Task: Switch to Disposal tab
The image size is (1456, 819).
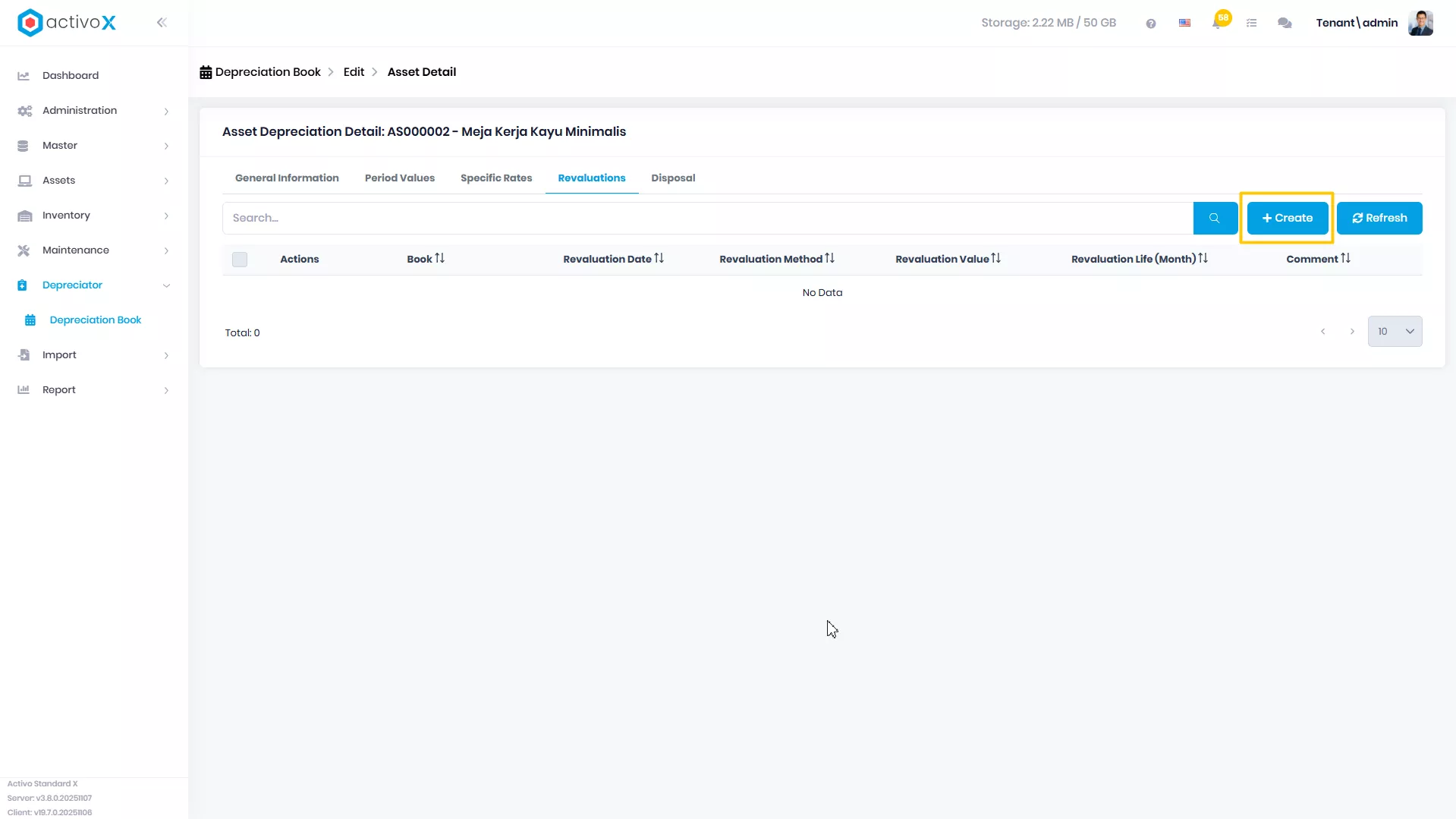Action: [x=673, y=178]
